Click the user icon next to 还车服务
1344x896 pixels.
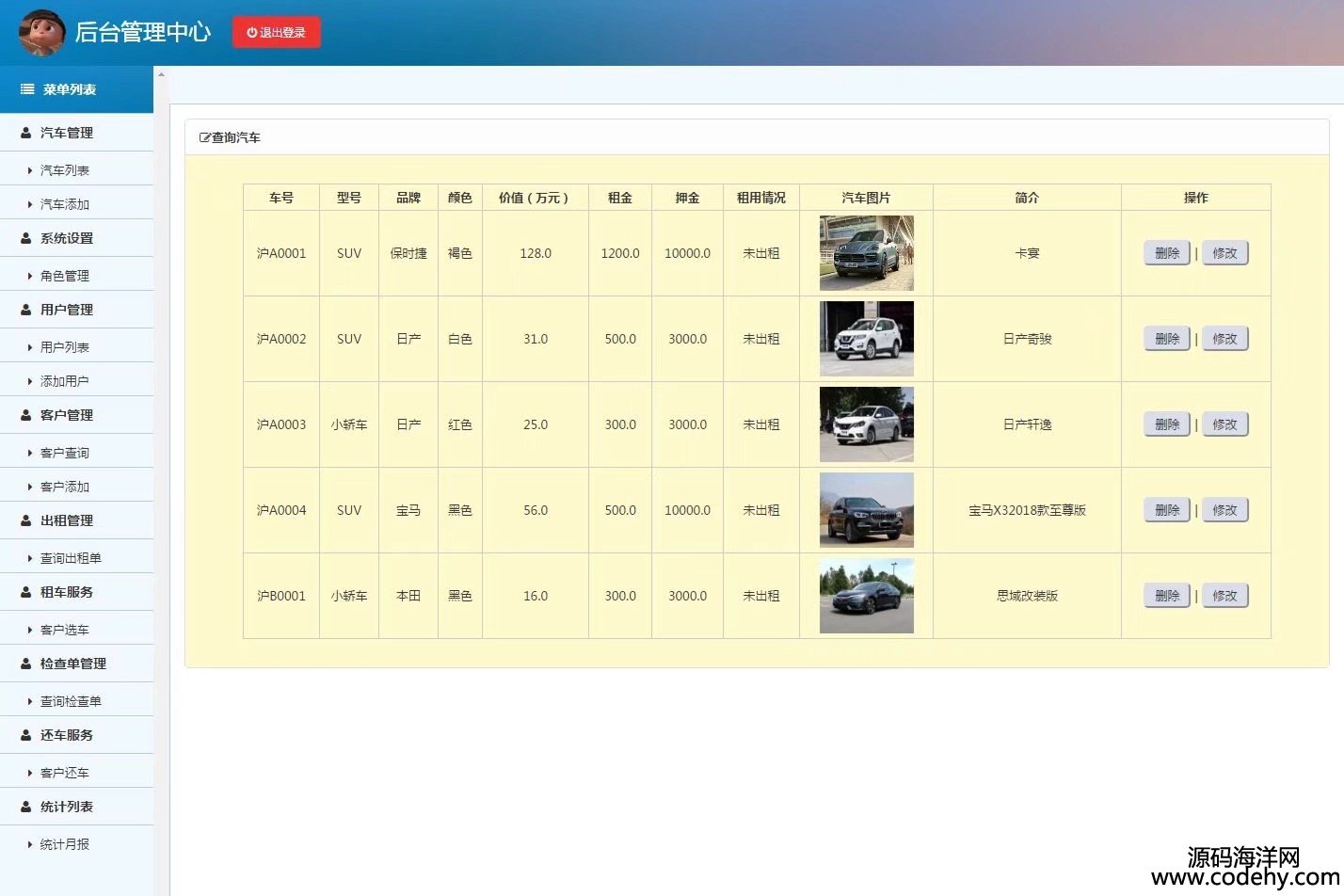click(x=26, y=735)
